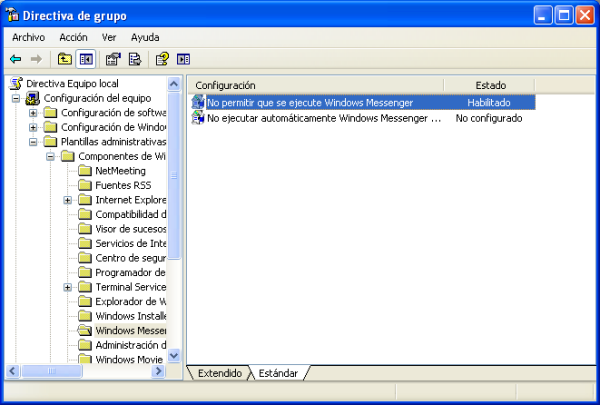This screenshot has height=405, width=600.
Task: Expand the Internet Explorer tree node
Action: [67, 200]
